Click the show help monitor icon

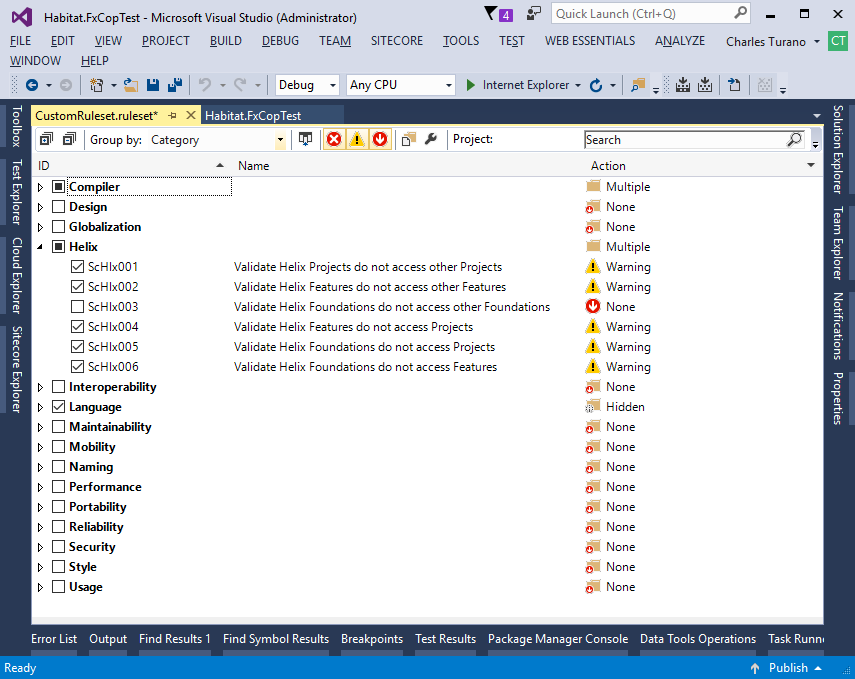(305, 140)
